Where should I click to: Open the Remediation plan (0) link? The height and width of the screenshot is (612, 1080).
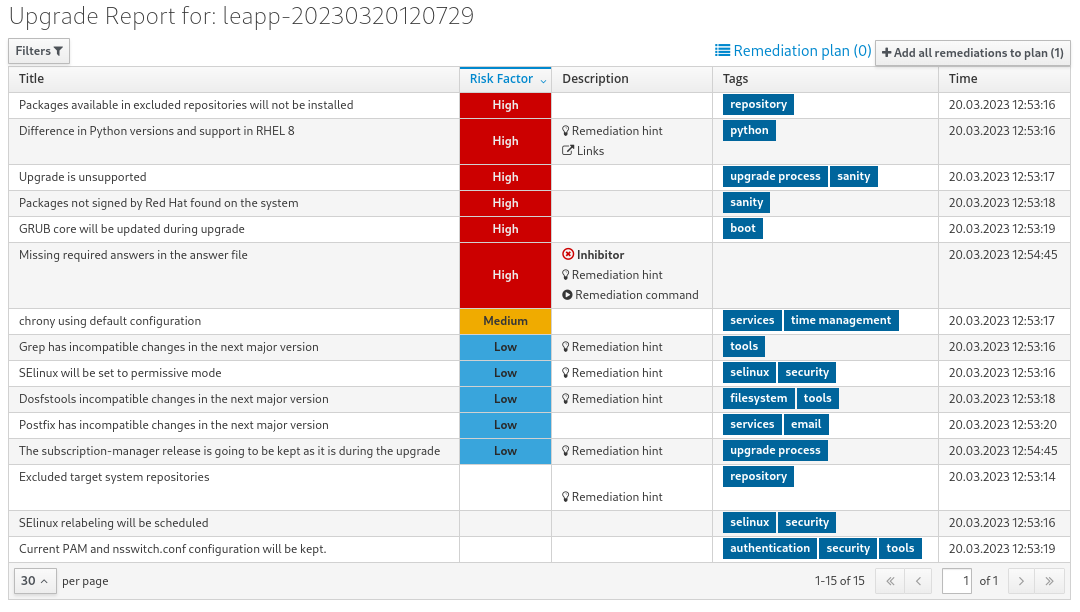(793, 51)
